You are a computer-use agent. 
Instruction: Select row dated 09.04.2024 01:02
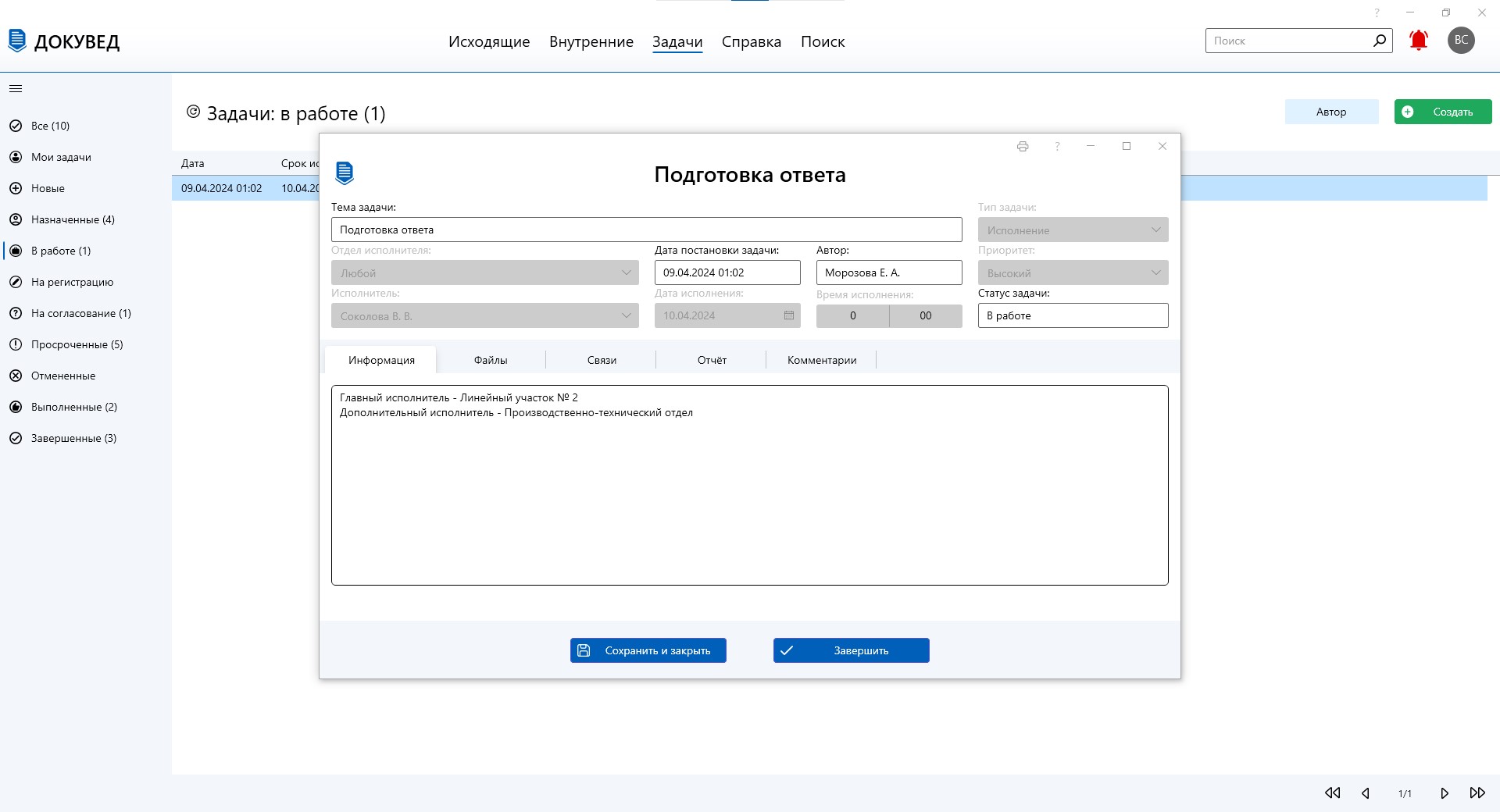click(x=245, y=188)
